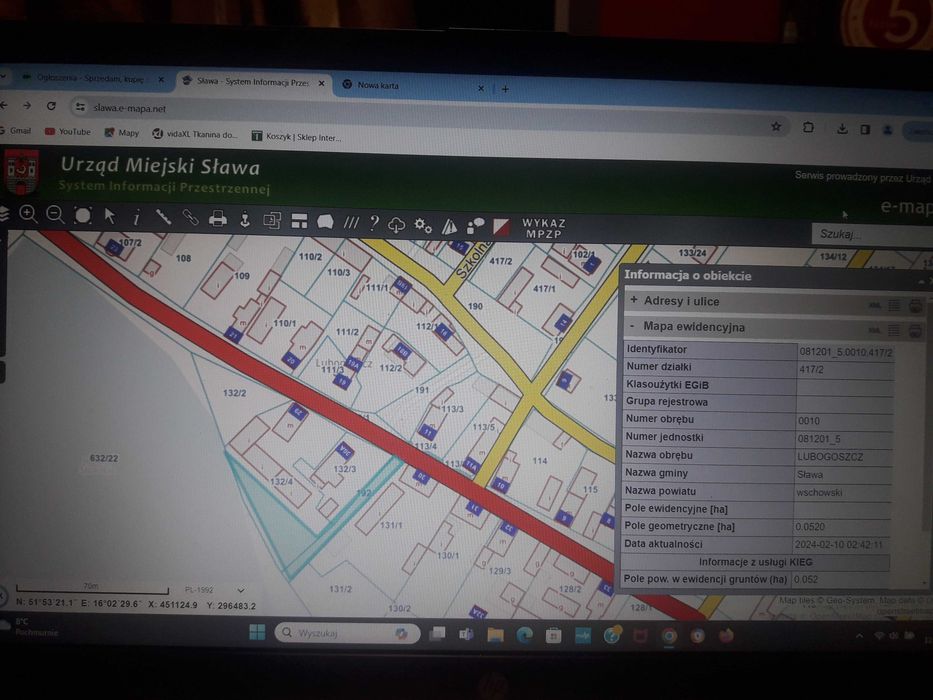This screenshot has height=700, width=933.
Task: Switch to the Nowa karta tab
Action: [x=414, y=86]
